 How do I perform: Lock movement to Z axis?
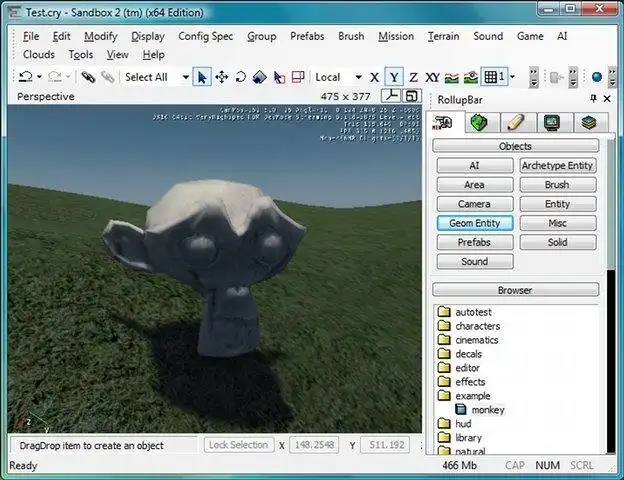pos(413,77)
